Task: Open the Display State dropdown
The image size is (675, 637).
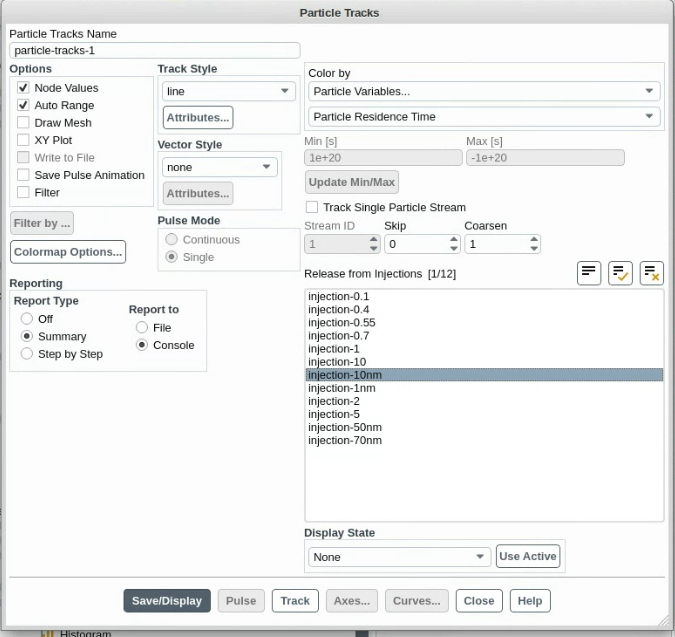Action: pyautogui.click(x=398, y=557)
